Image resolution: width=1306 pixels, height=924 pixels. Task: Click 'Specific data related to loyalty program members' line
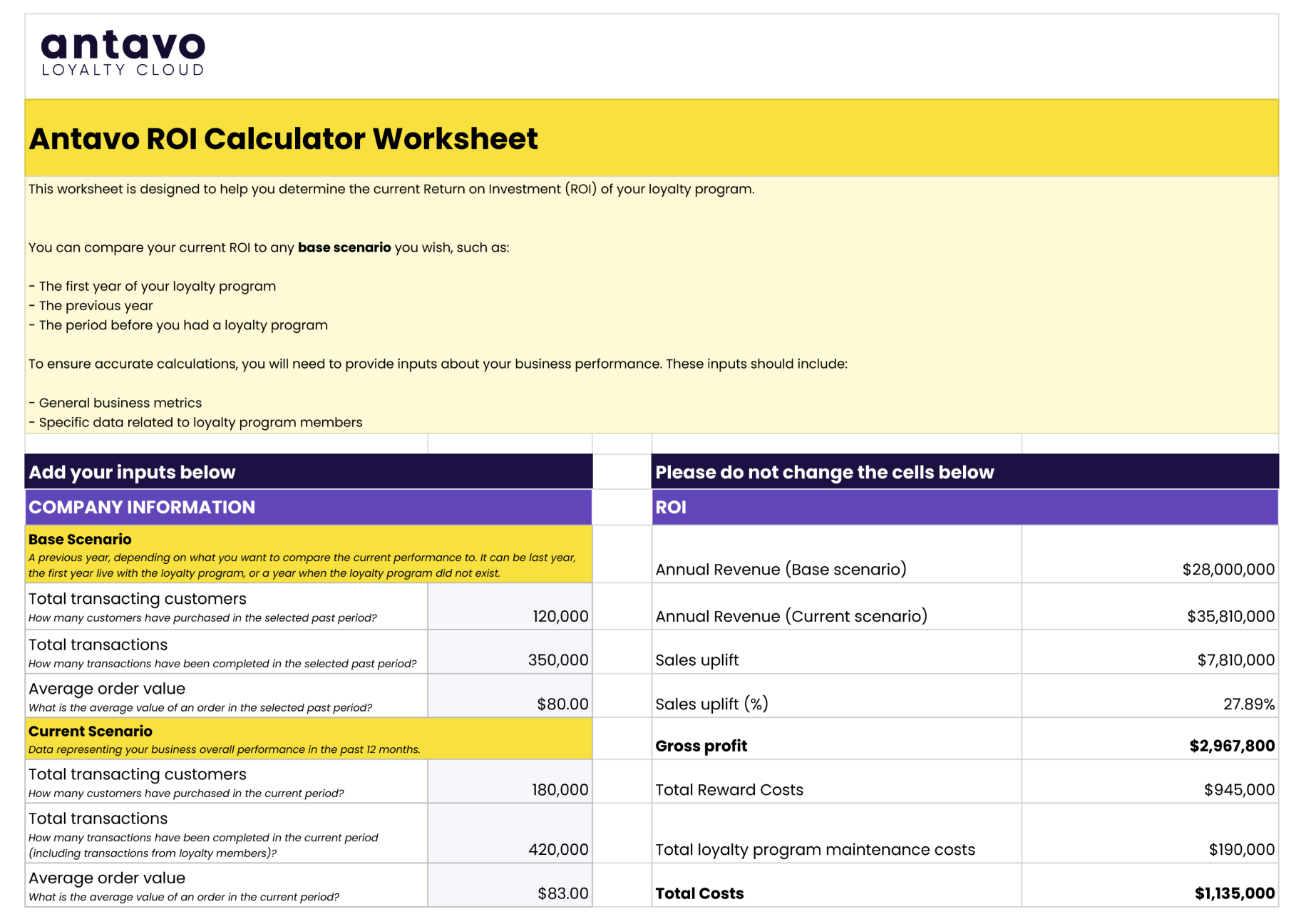pos(195,422)
